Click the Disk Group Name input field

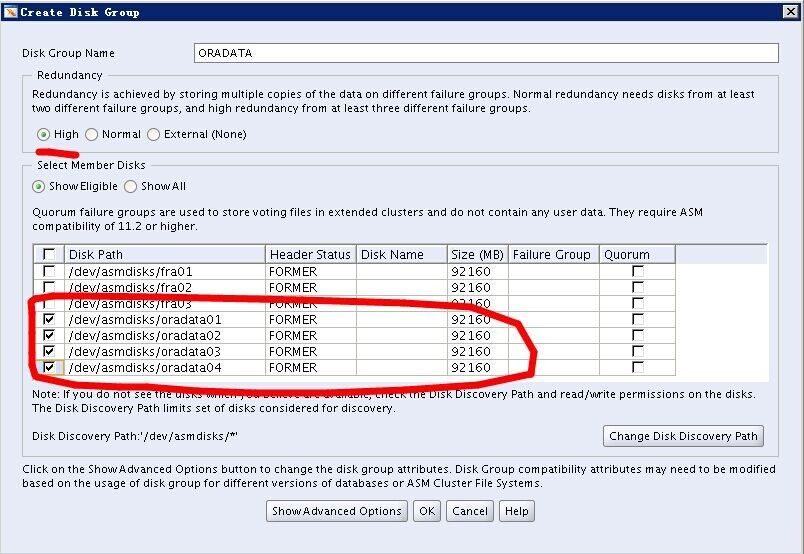coord(485,53)
